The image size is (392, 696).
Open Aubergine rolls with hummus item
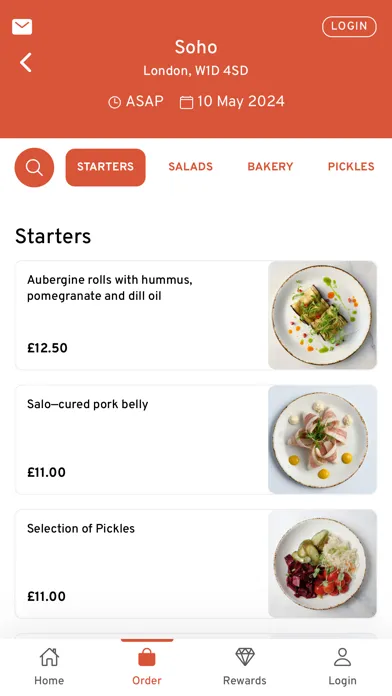196,315
